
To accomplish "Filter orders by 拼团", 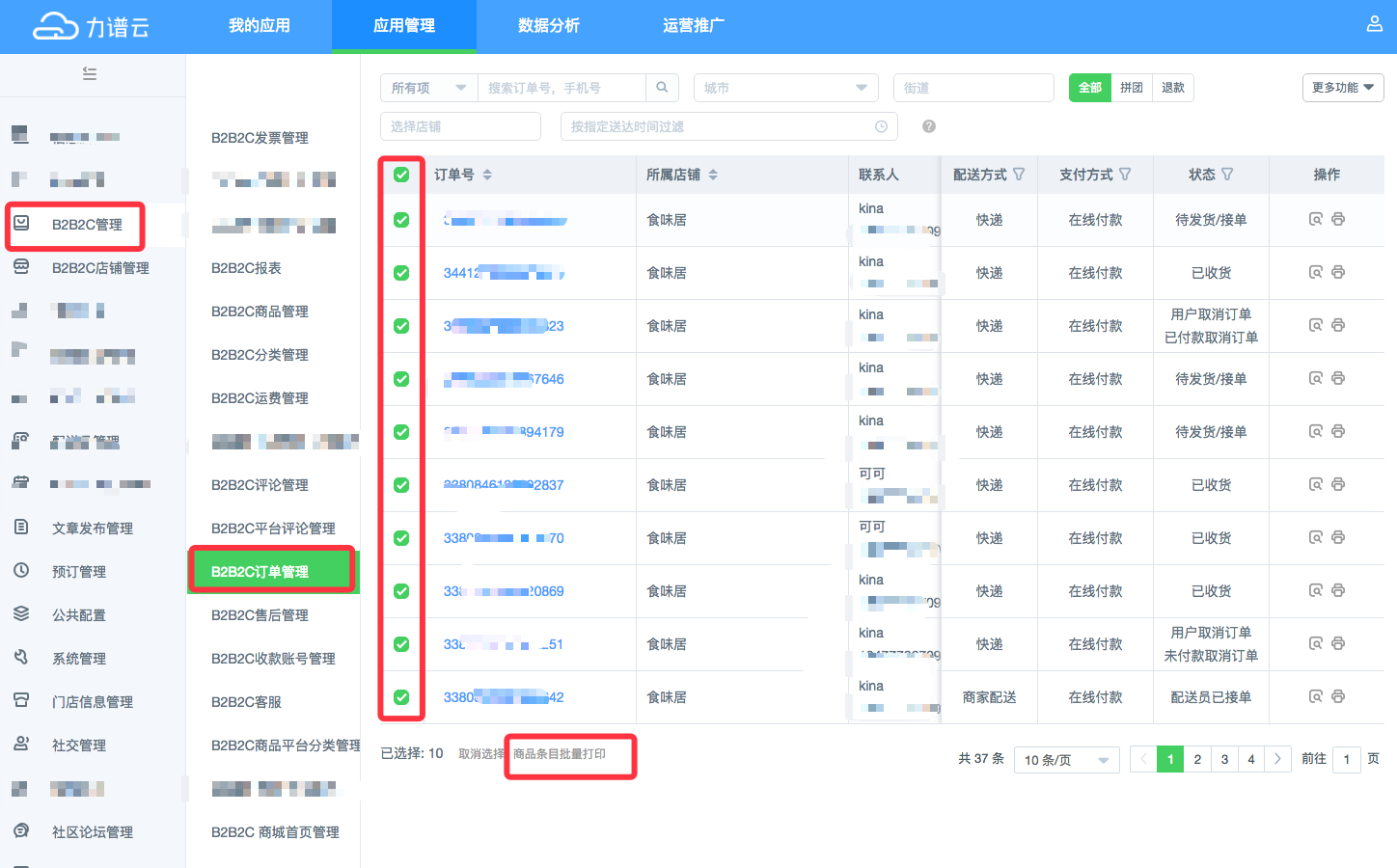I will [x=1132, y=88].
